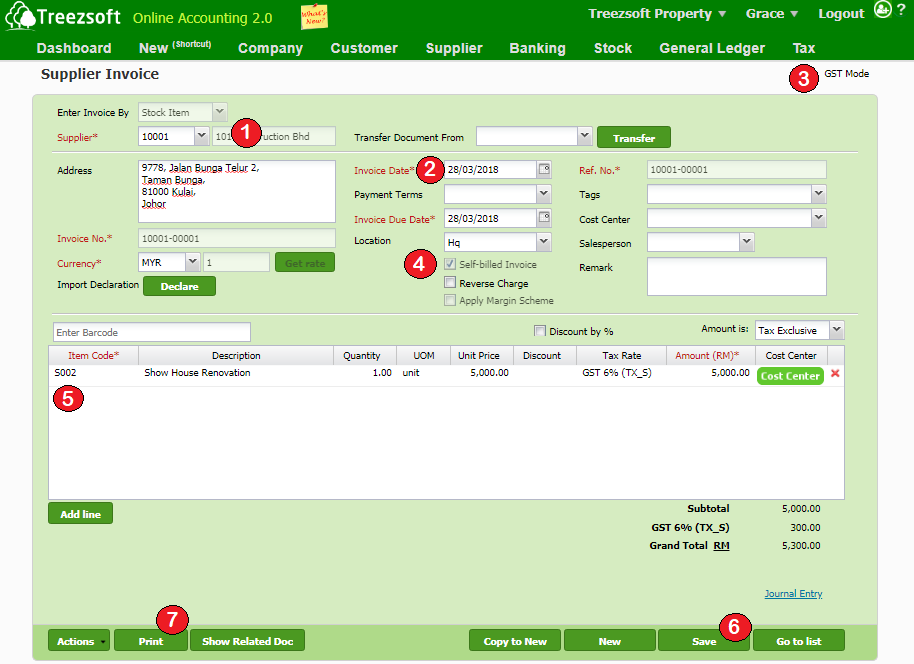914x664 pixels.
Task: Open the Invoice Date calendar picker
Action: point(544,170)
